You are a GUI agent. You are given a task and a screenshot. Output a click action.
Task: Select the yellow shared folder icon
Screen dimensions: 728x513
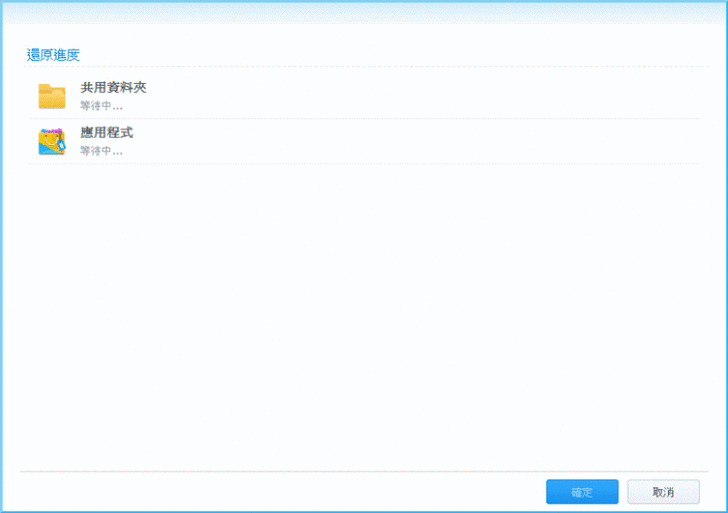pyautogui.click(x=52, y=96)
